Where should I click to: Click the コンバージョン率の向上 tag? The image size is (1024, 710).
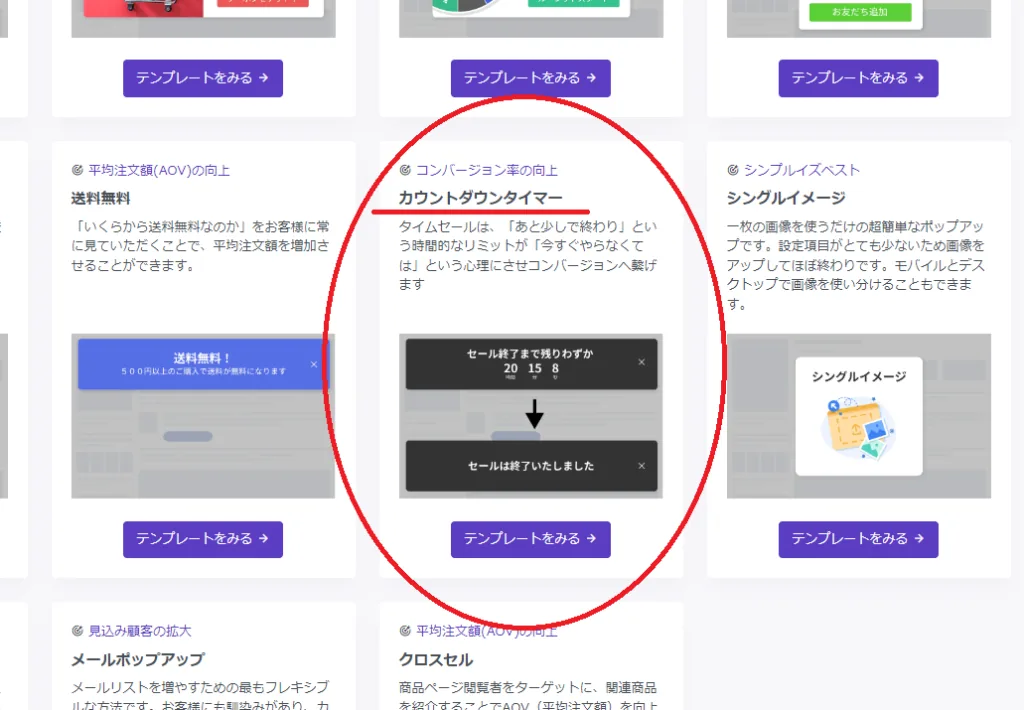(487, 170)
